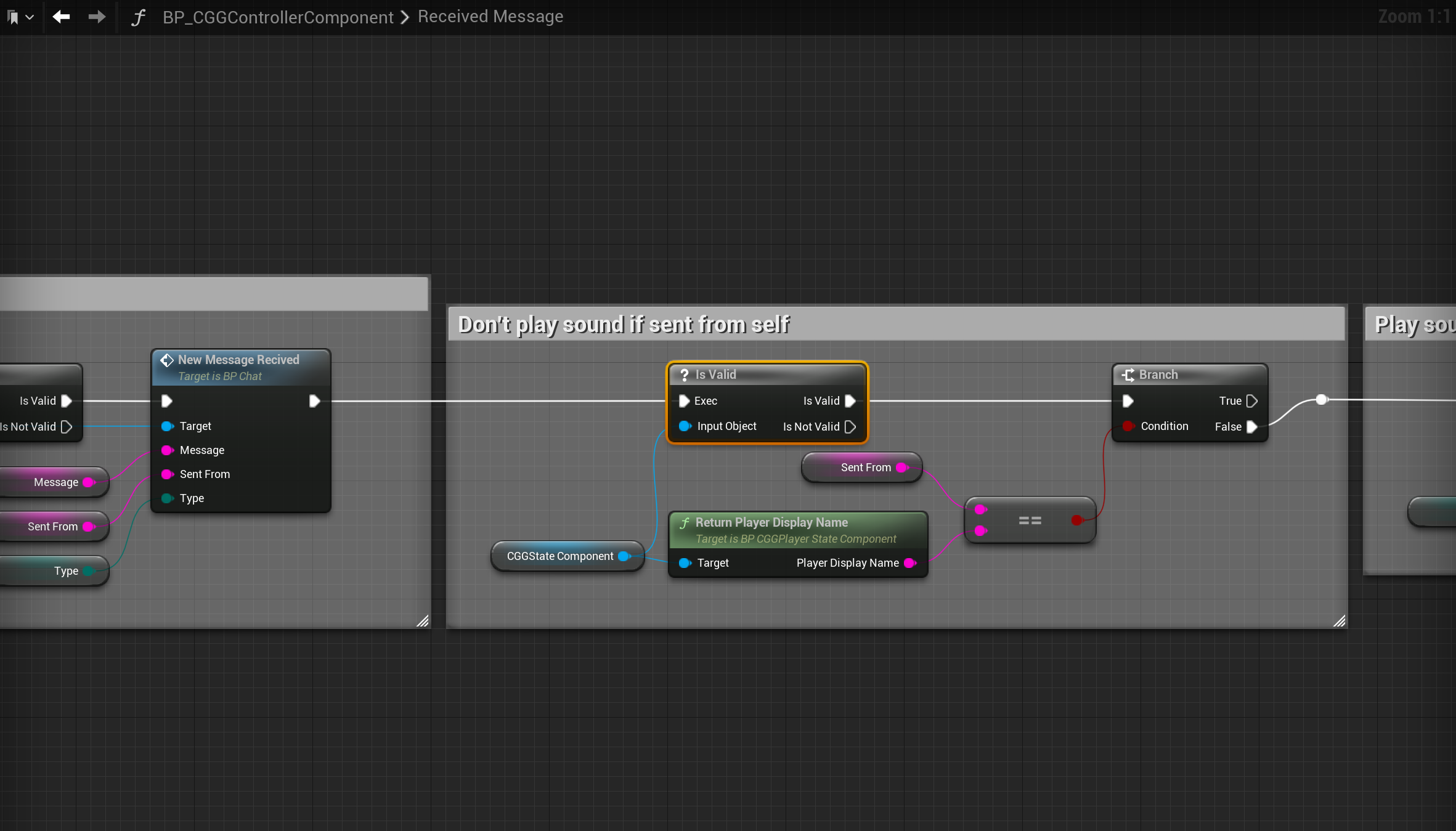Viewport: 1456px width, 831px height.
Task: Click the Branch True exec pin
Action: point(1251,401)
